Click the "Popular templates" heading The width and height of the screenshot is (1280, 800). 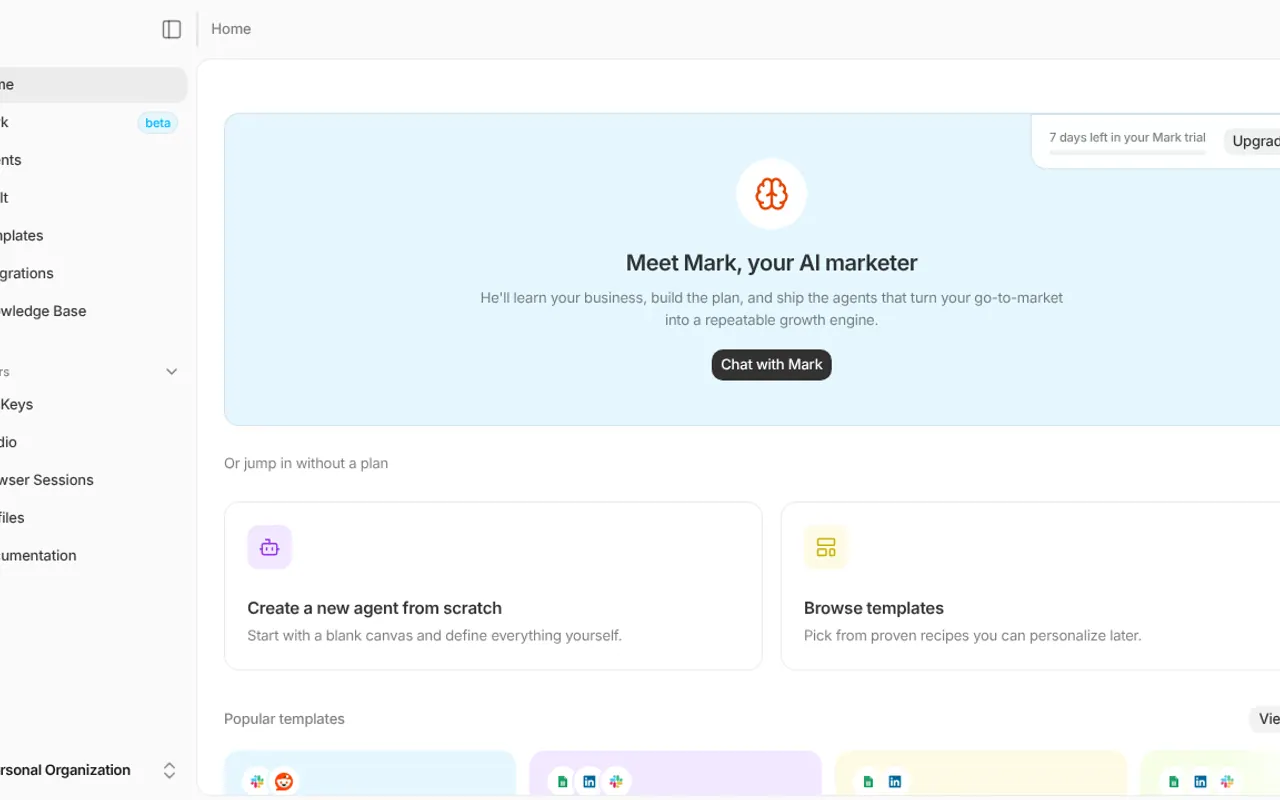(x=284, y=719)
